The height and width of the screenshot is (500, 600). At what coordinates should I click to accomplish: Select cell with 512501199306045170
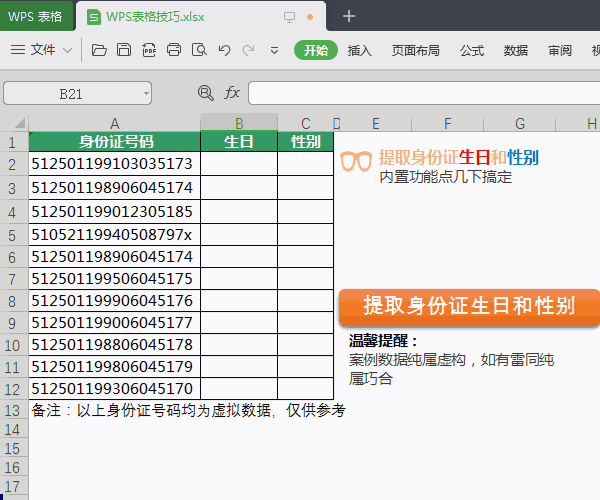115,389
